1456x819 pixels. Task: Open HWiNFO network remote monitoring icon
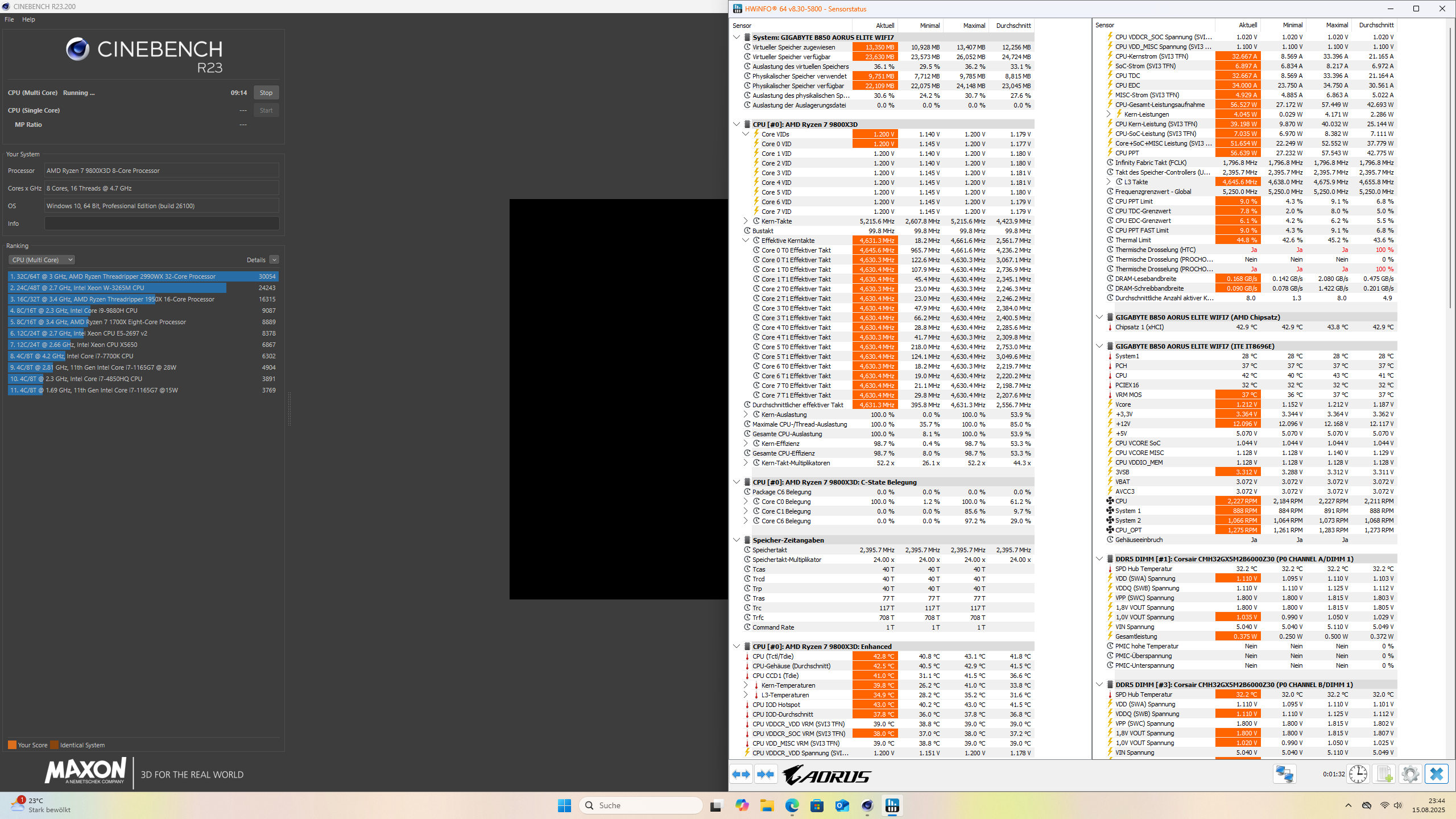[x=1284, y=774]
